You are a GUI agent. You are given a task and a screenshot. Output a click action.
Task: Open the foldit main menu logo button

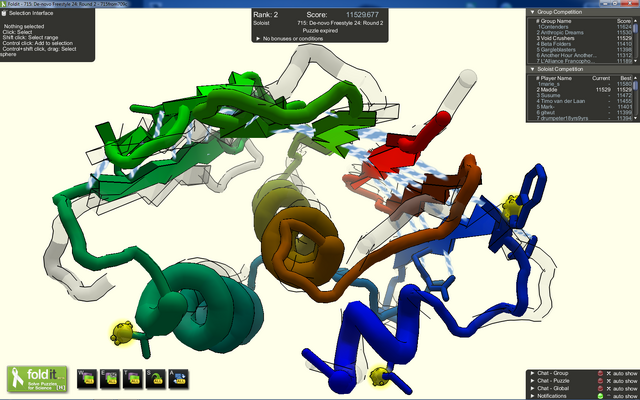pyautogui.click(x=37, y=379)
